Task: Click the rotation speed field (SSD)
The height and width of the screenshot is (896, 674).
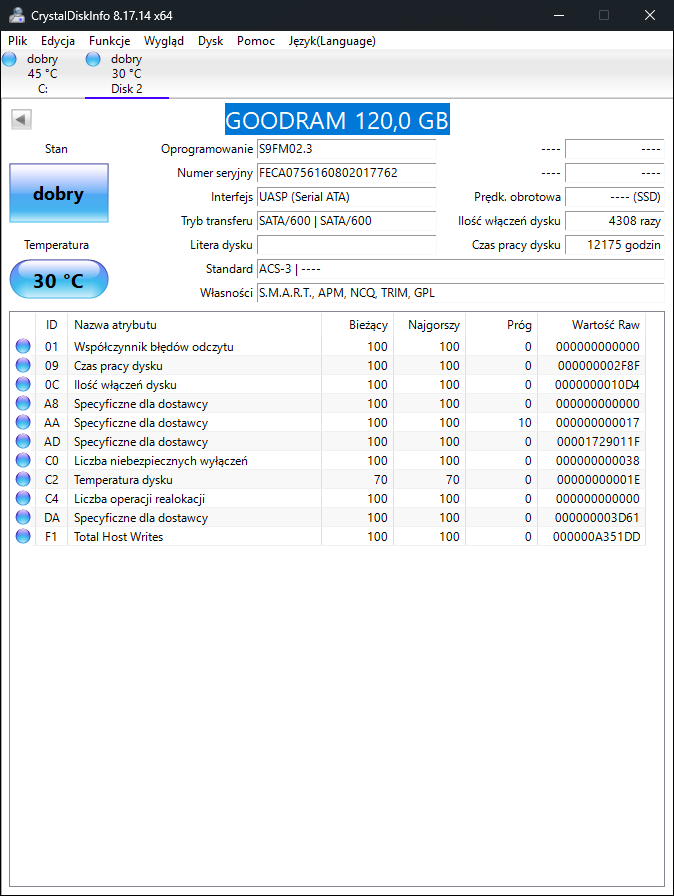Action: [615, 197]
